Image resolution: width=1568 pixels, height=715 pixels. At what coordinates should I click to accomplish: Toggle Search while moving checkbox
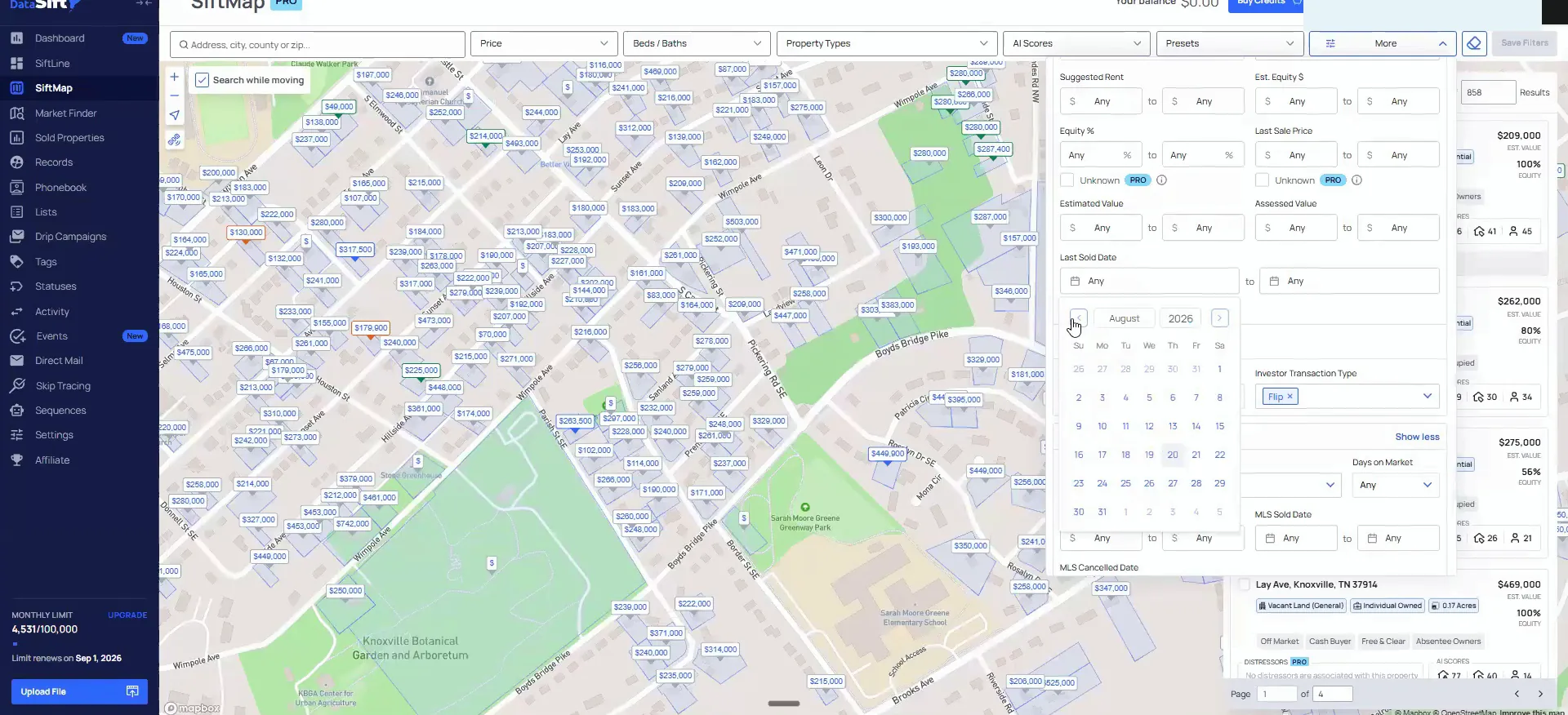point(202,80)
